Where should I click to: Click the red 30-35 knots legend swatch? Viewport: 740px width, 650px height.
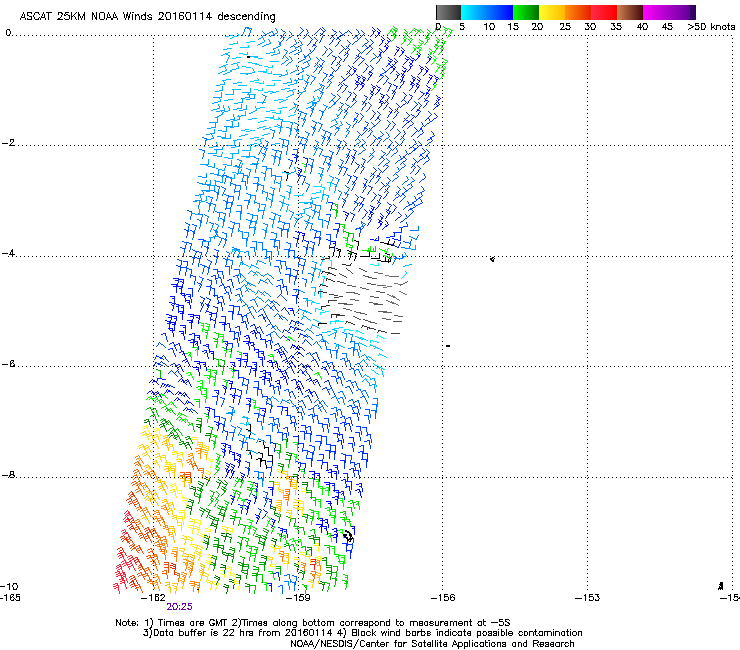tap(604, 12)
